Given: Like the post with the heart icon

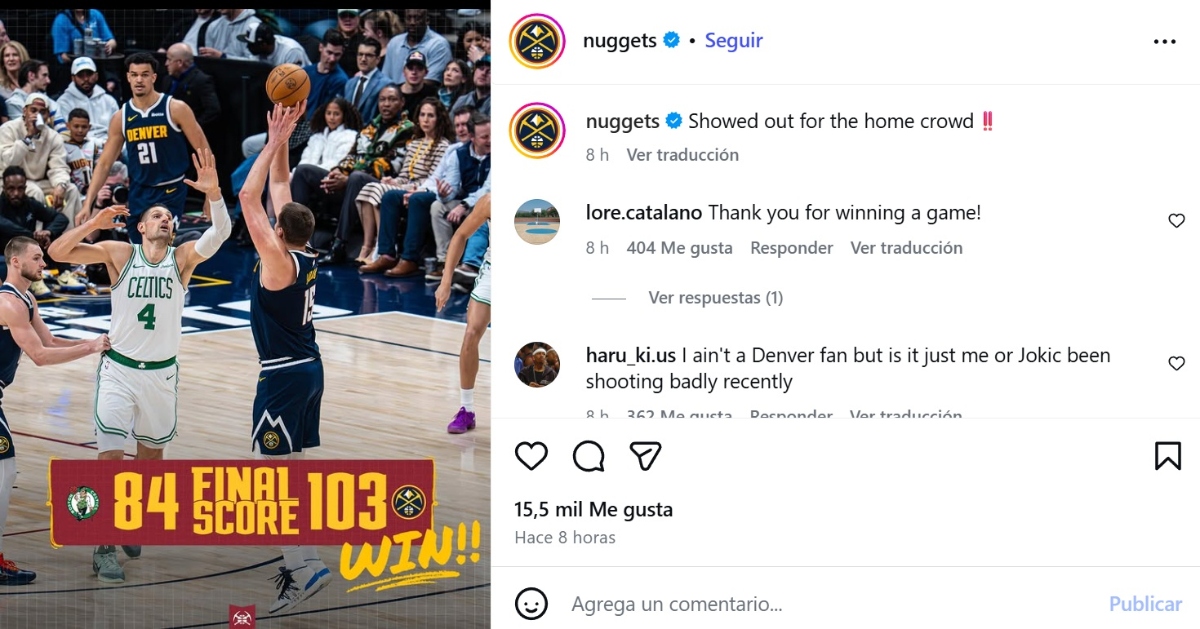Looking at the screenshot, I should (x=531, y=456).
